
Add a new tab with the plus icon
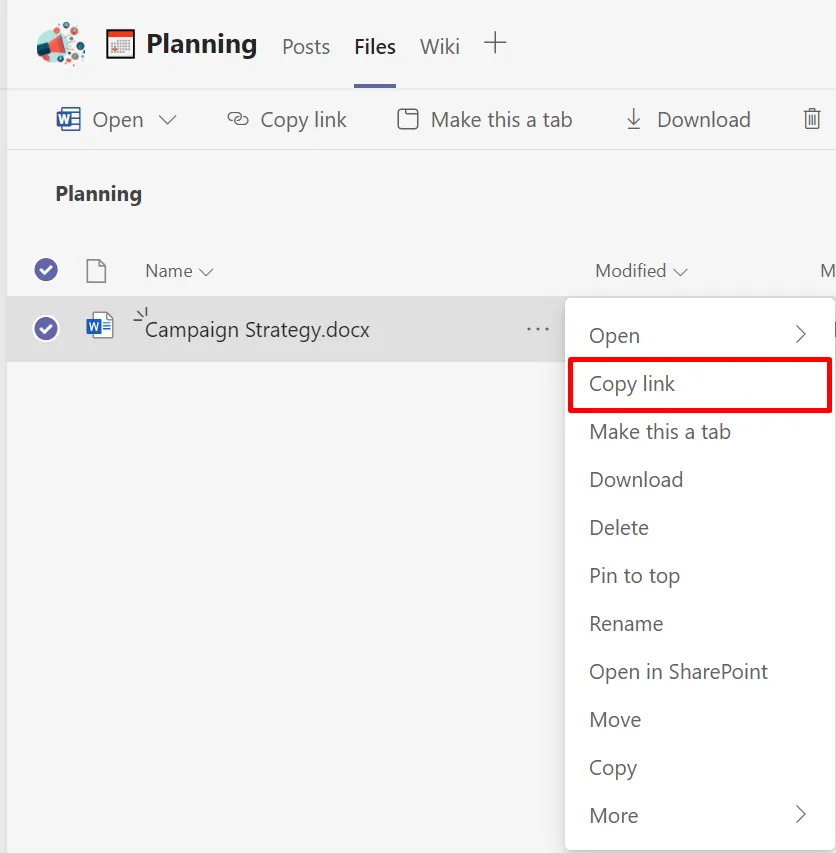point(495,42)
